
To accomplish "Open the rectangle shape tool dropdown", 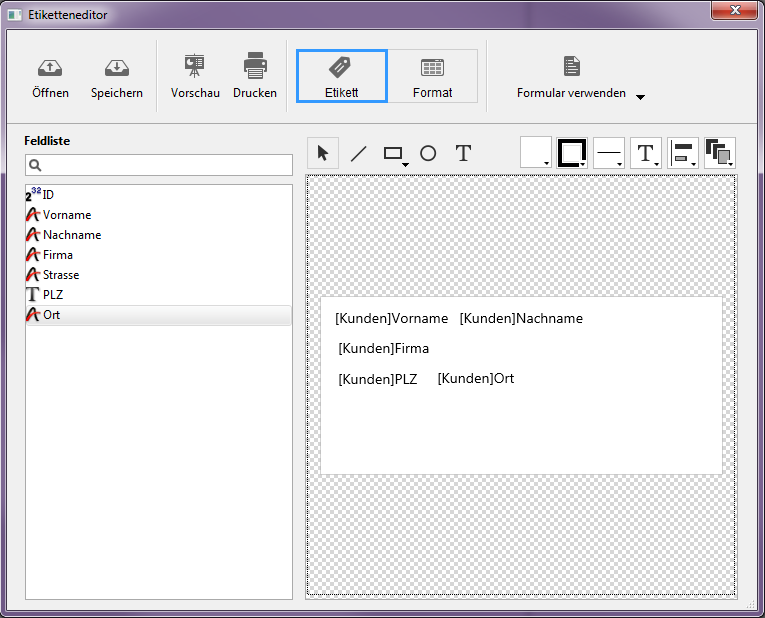I will [395, 154].
